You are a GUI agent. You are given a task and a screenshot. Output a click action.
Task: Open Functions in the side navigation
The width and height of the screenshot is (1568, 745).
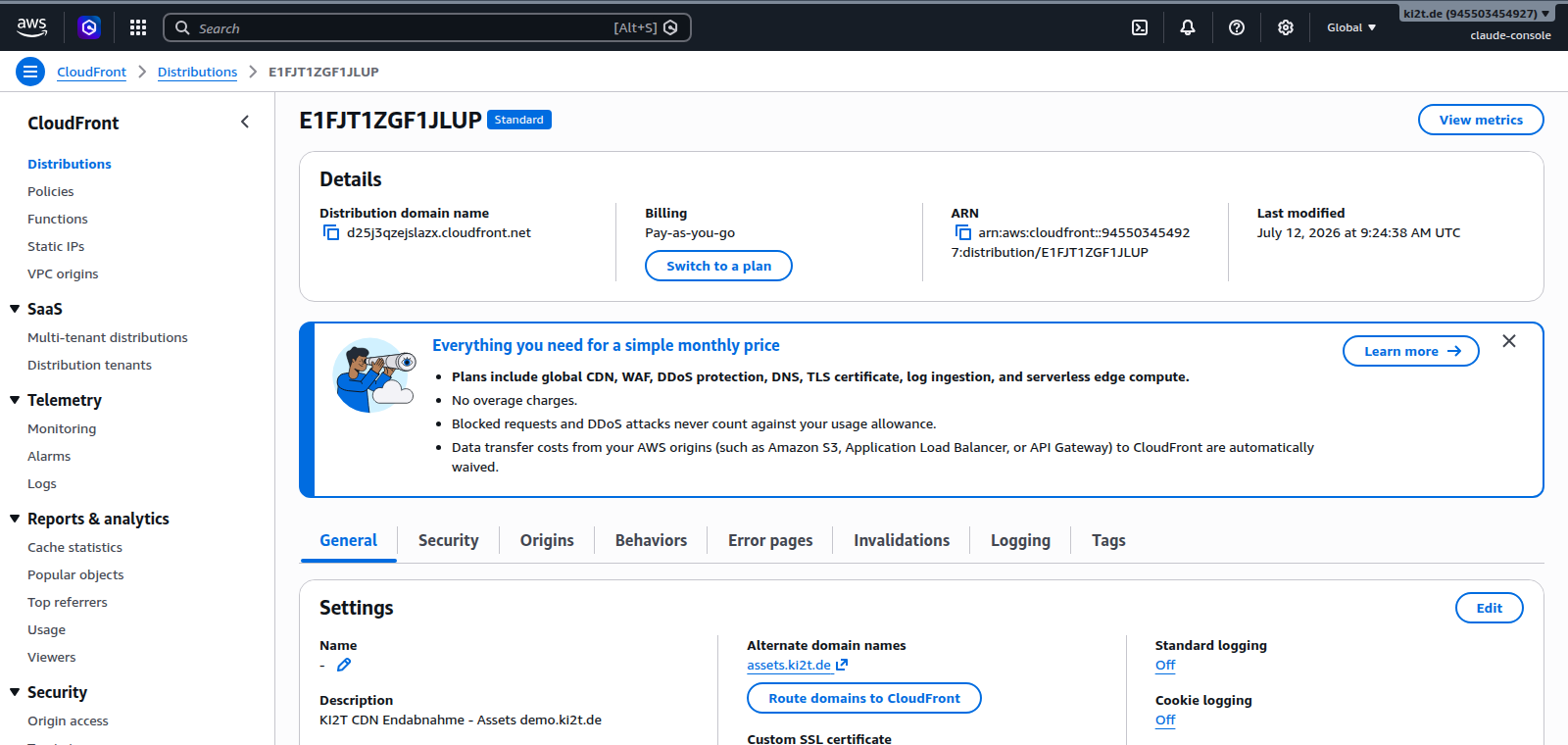point(58,219)
